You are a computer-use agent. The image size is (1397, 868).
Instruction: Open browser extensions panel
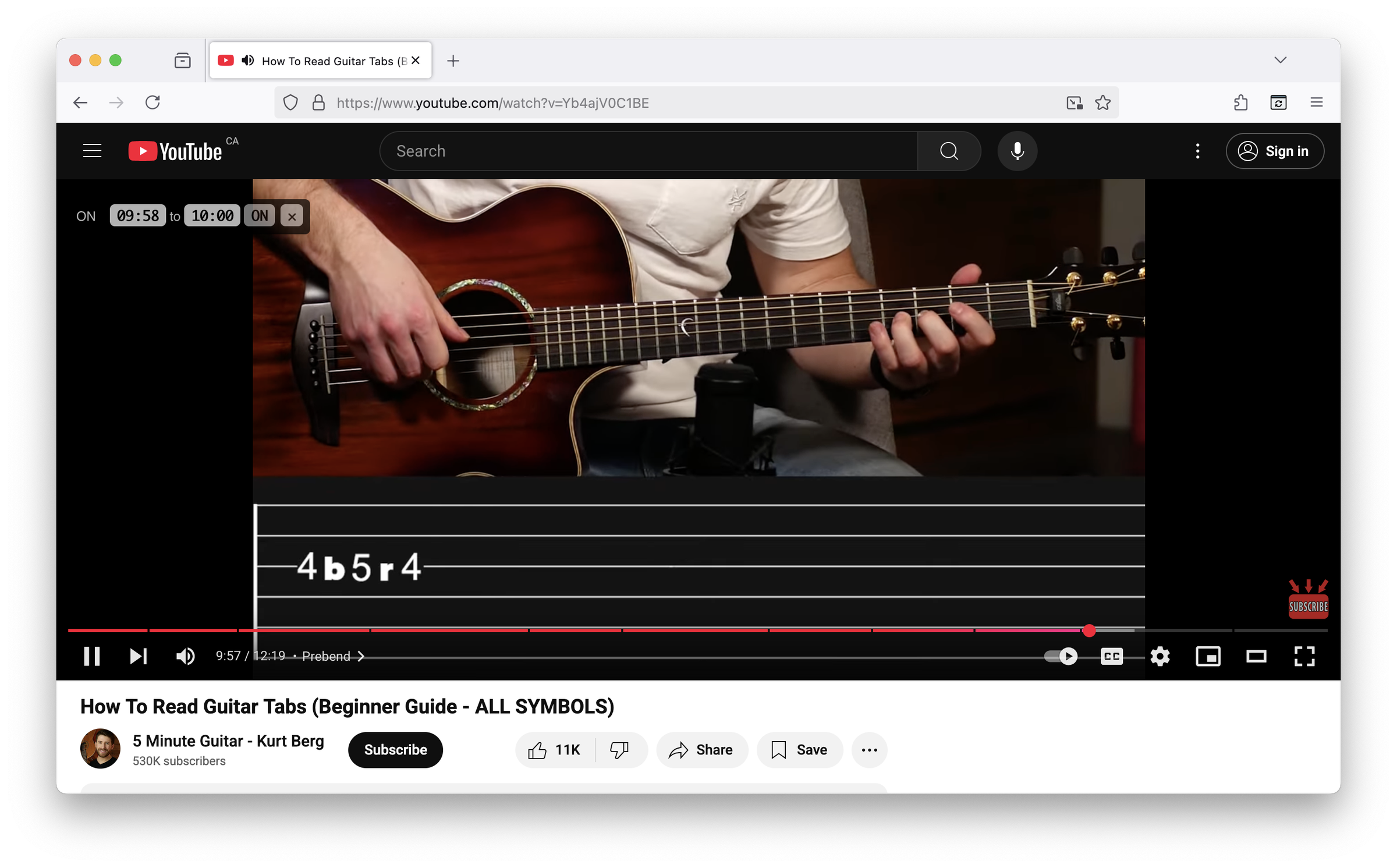click(1240, 103)
